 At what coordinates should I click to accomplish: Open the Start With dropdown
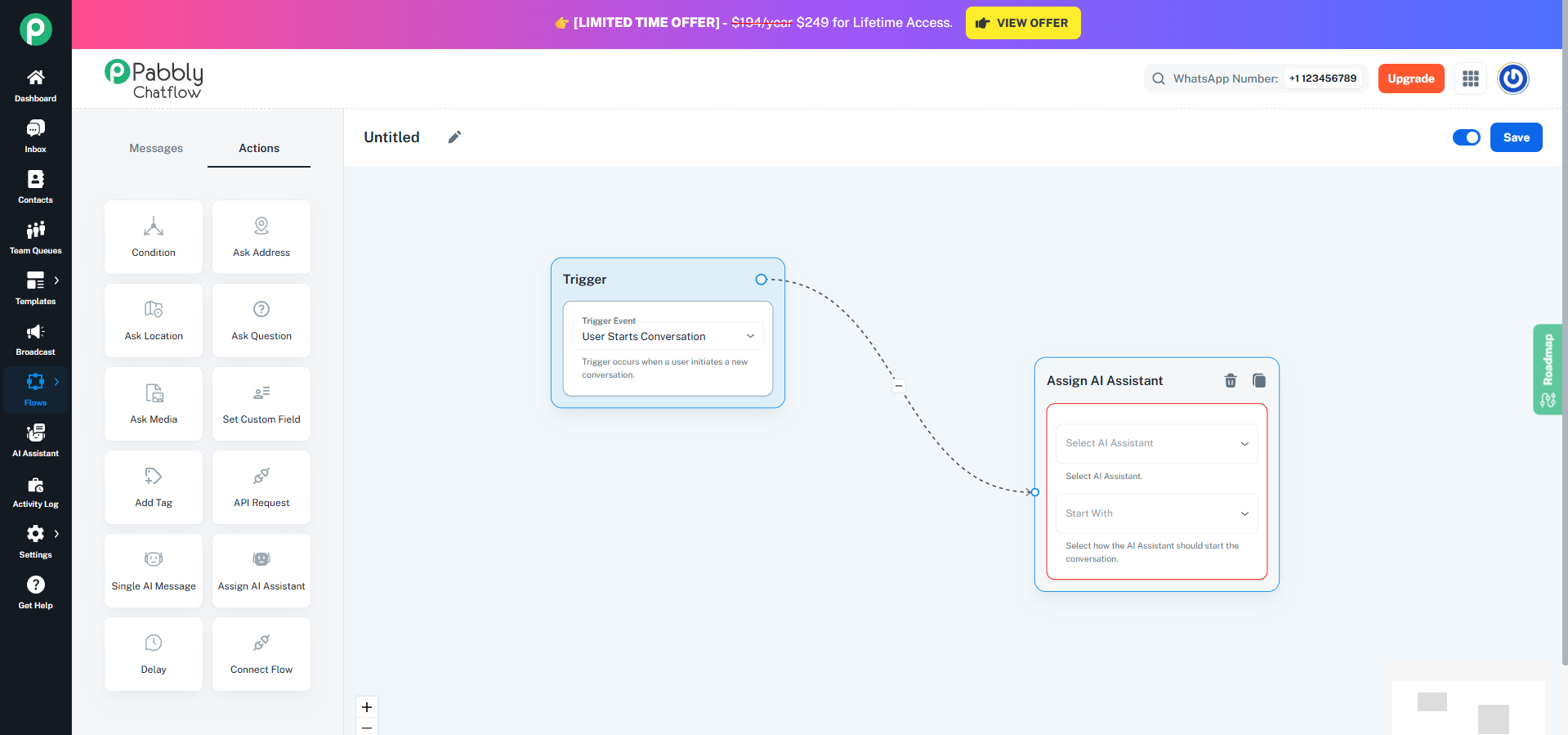[x=1156, y=513]
